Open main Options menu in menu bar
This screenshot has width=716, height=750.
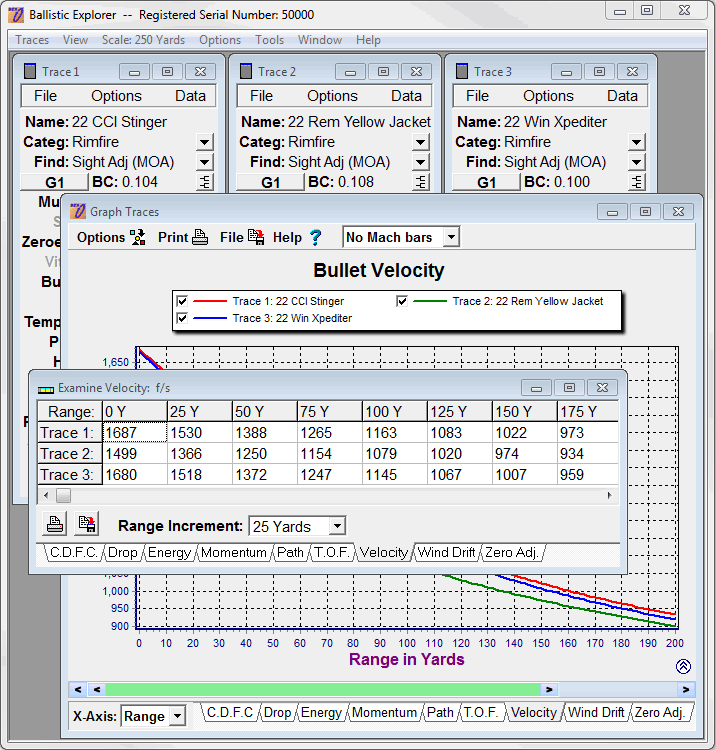(220, 40)
